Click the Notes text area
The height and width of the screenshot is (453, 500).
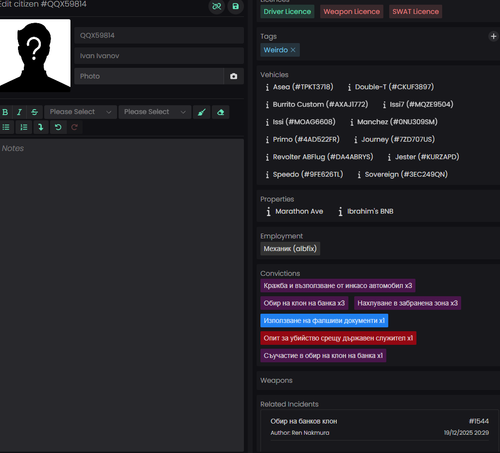point(122,295)
